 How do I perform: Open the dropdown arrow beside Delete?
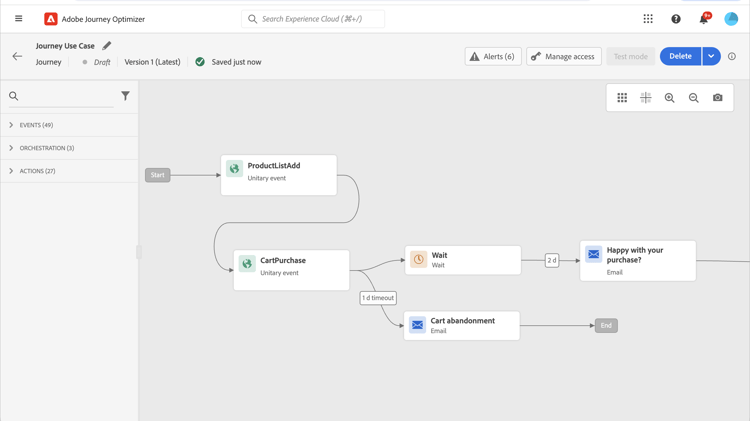click(x=711, y=57)
